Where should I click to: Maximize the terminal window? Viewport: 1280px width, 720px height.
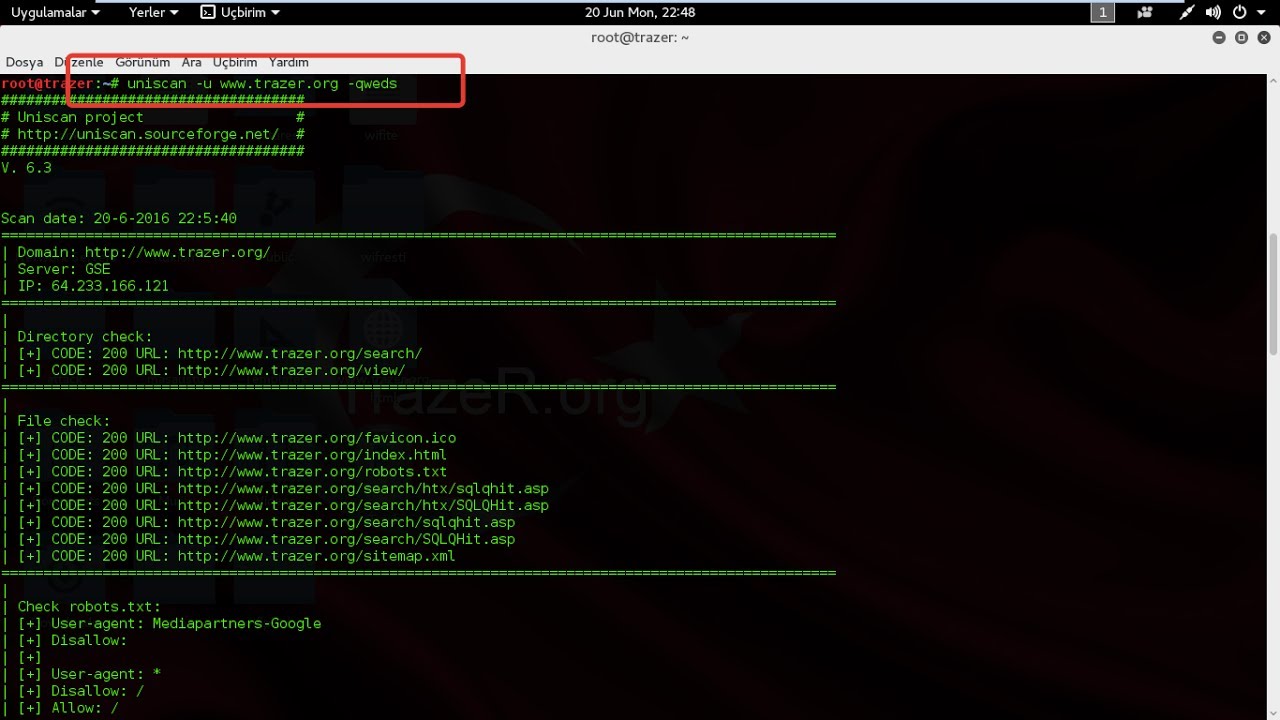click(1241, 38)
